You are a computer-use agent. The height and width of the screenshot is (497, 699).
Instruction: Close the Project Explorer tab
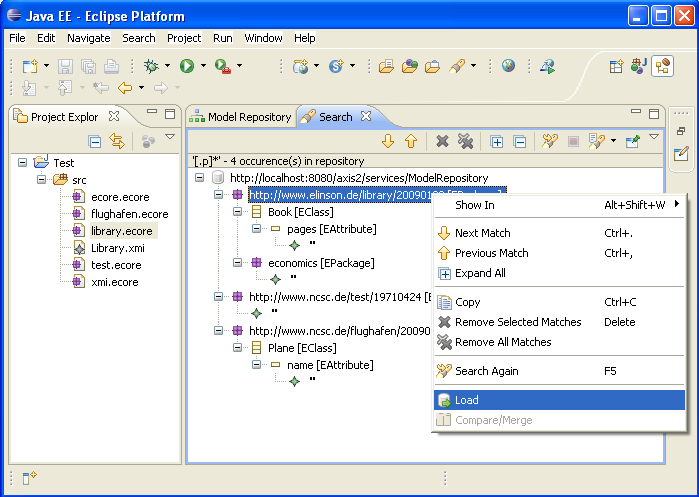tap(114, 116)
